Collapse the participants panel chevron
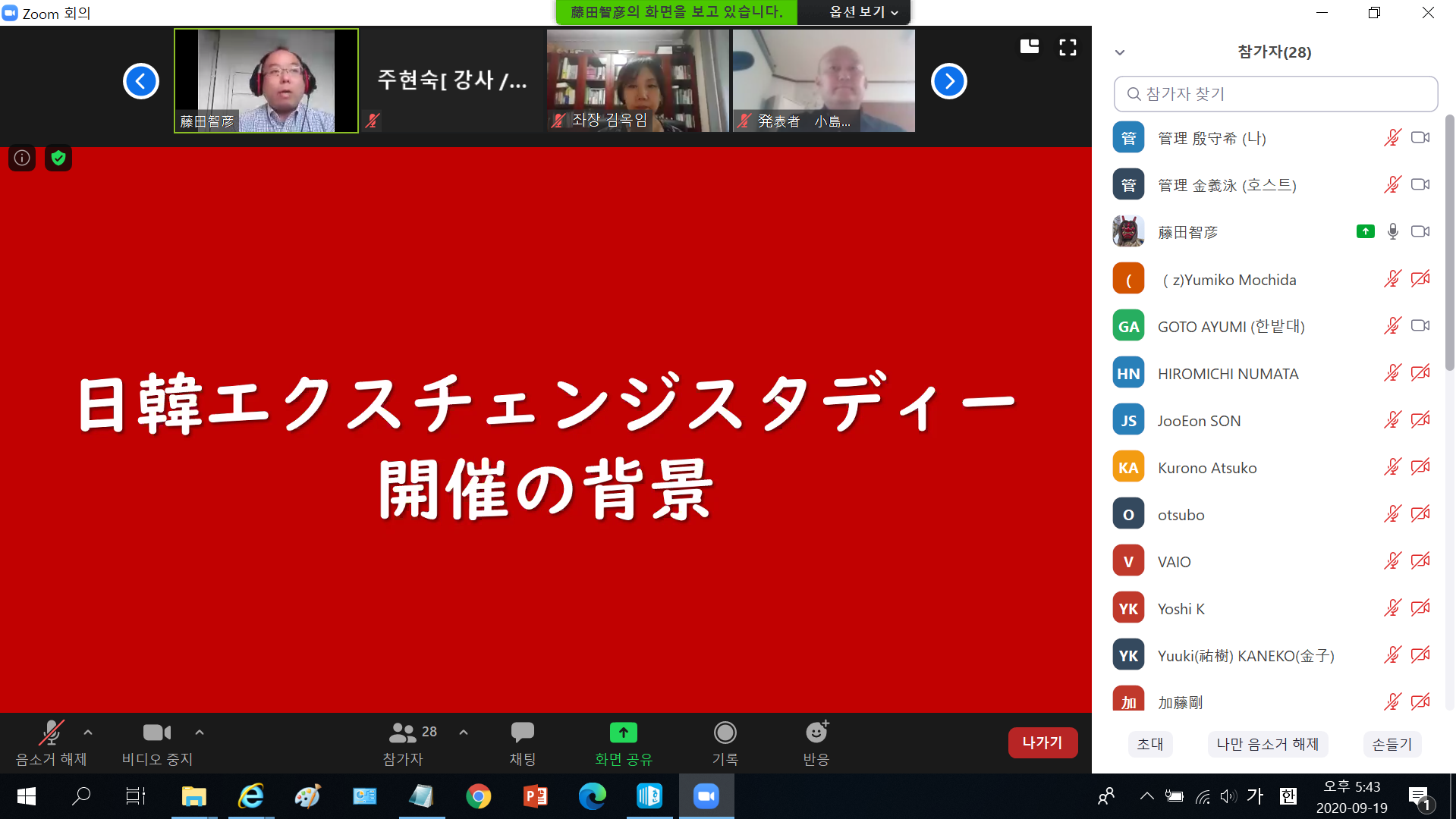The image size is (1456, 819). (1120, 52)
